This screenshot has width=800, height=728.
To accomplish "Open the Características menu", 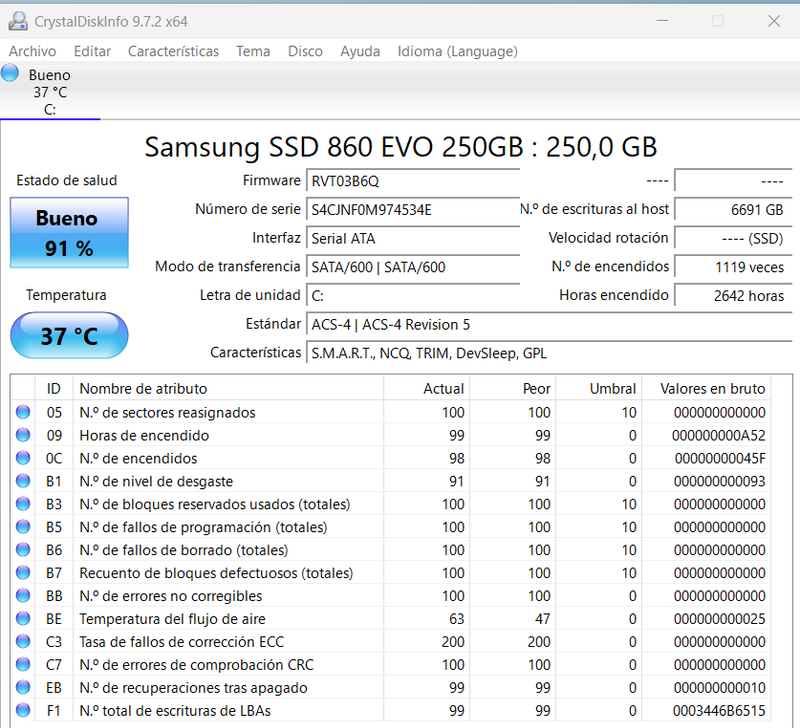I will tap(173, 51).
